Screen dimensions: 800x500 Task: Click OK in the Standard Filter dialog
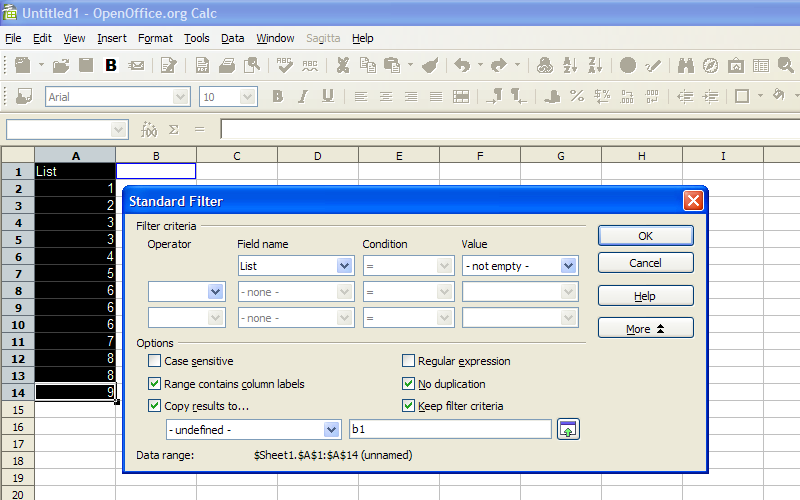click(x=645, y=236)
